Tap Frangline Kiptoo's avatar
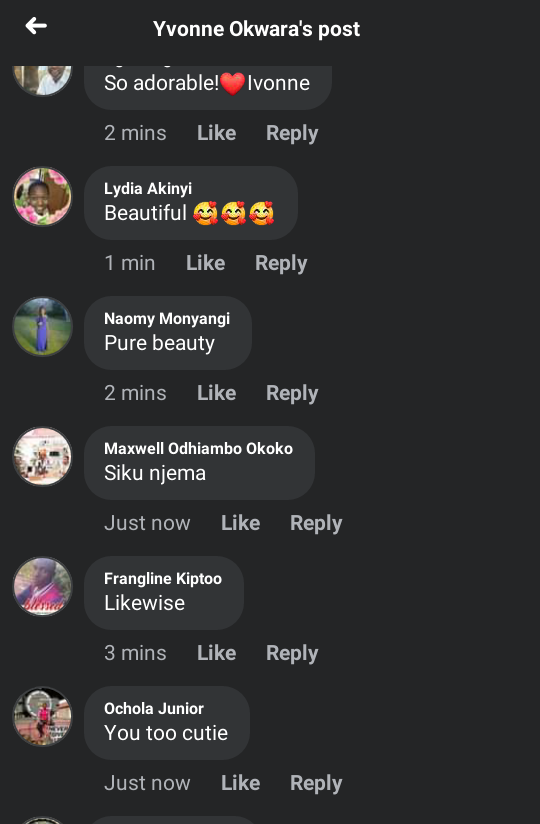Image resolution: width=540 pixels, height=824 pixels. coord(42,586)
